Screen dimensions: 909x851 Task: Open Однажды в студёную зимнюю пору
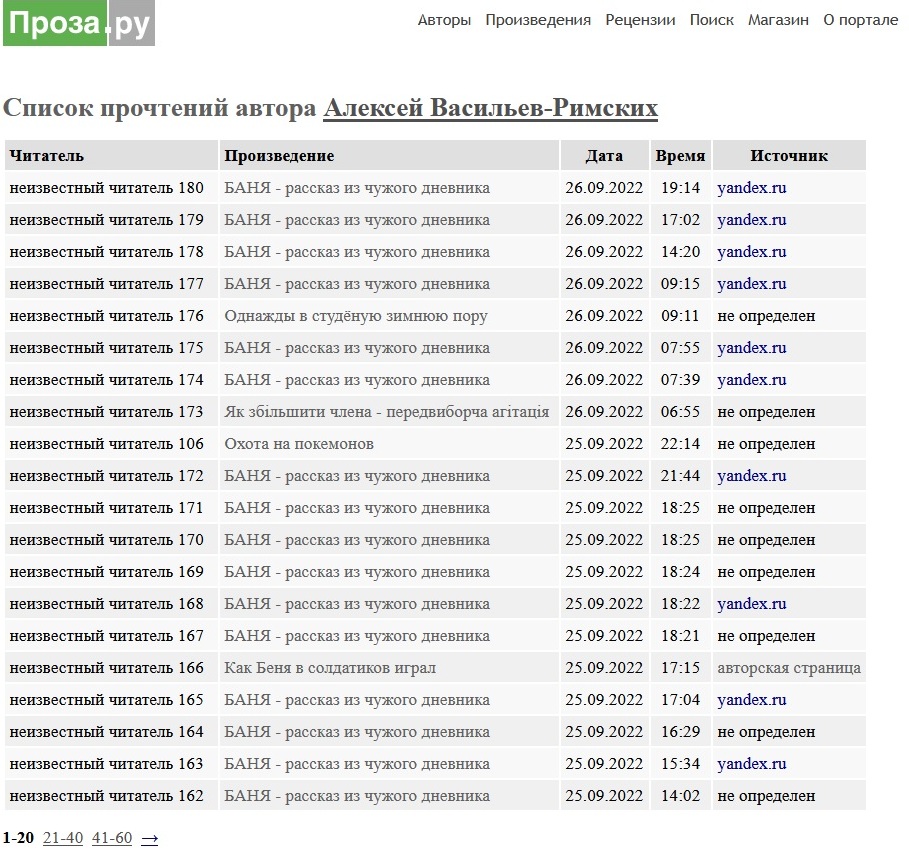(356, 316)
